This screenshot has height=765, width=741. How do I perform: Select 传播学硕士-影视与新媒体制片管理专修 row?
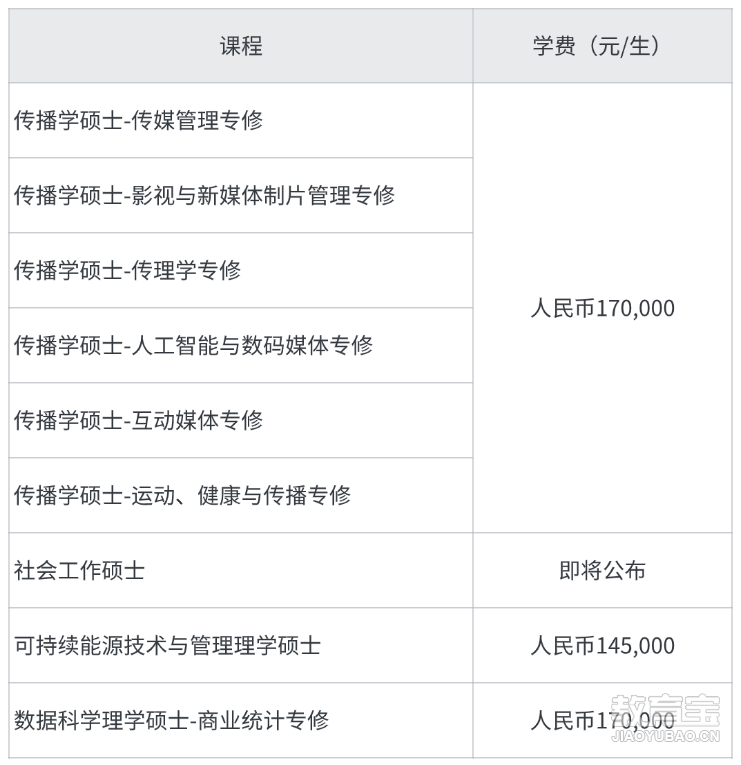pyautogui.click(x=241, y=196)
